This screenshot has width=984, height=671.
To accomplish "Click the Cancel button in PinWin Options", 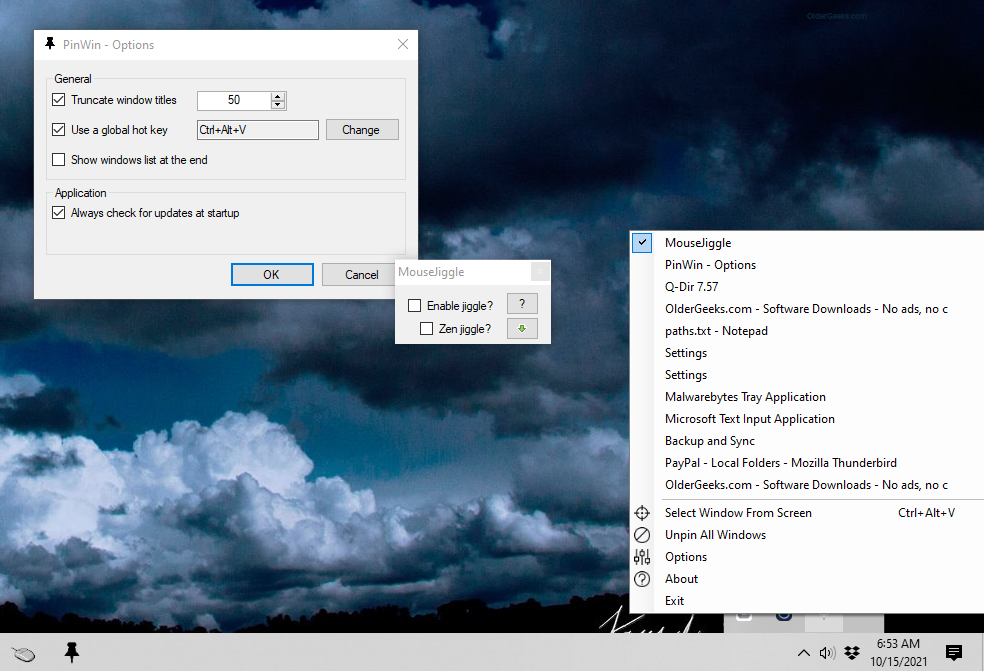I will (359, 274).
